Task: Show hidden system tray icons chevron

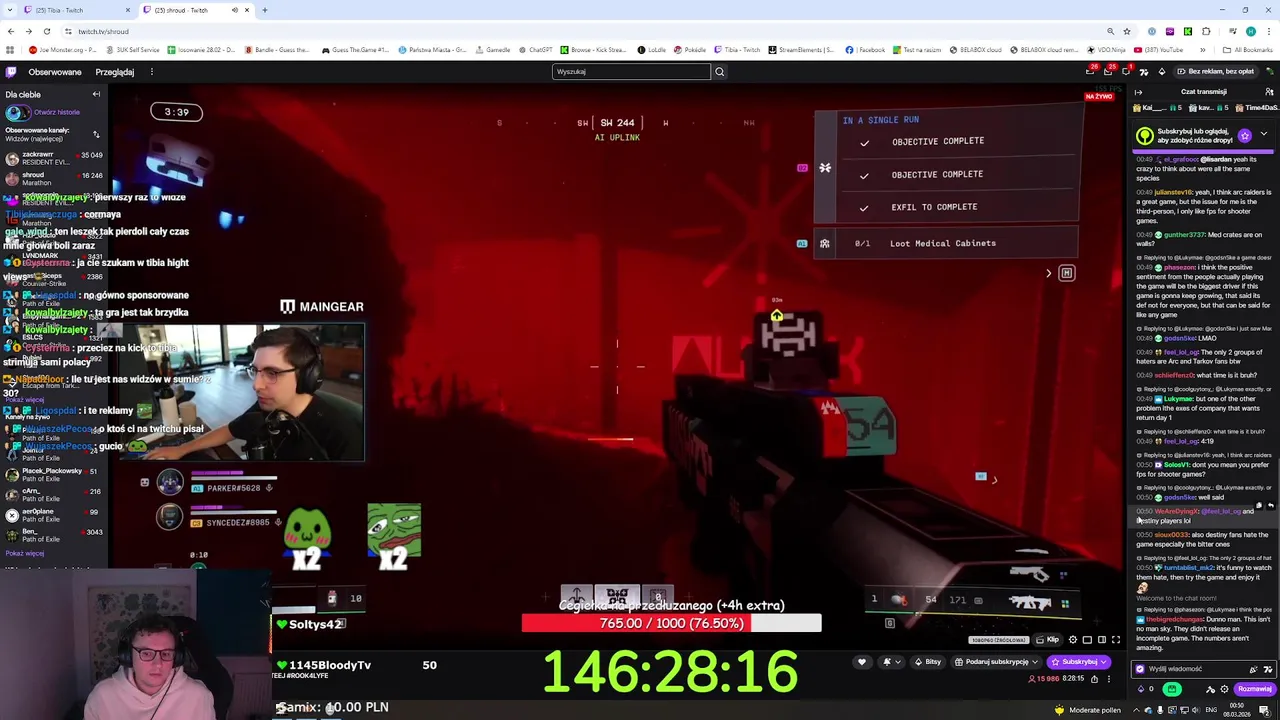Action: point(1137,711)
